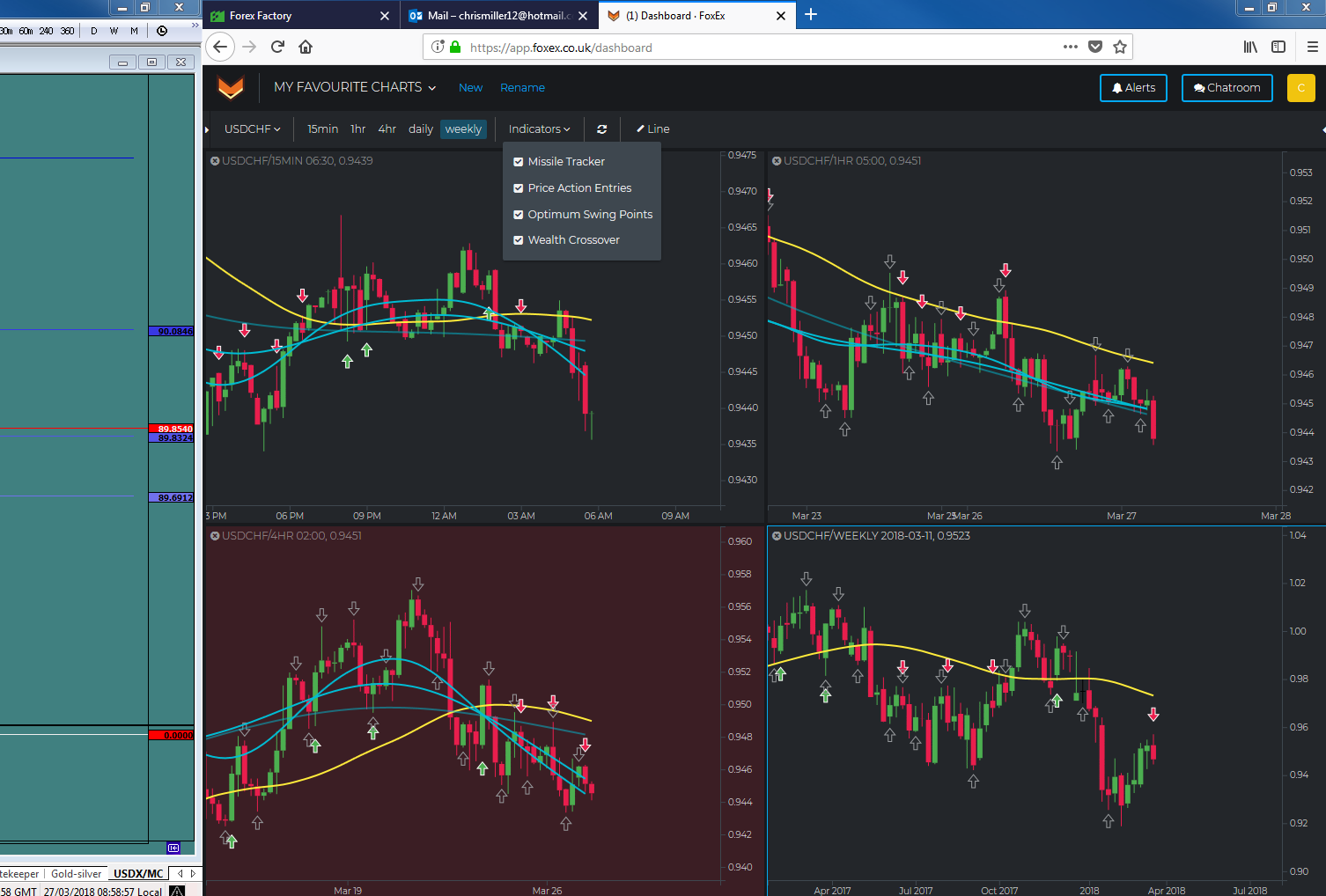
Task: Select the 4hr timeframe
Action: [x=387, y=129]
